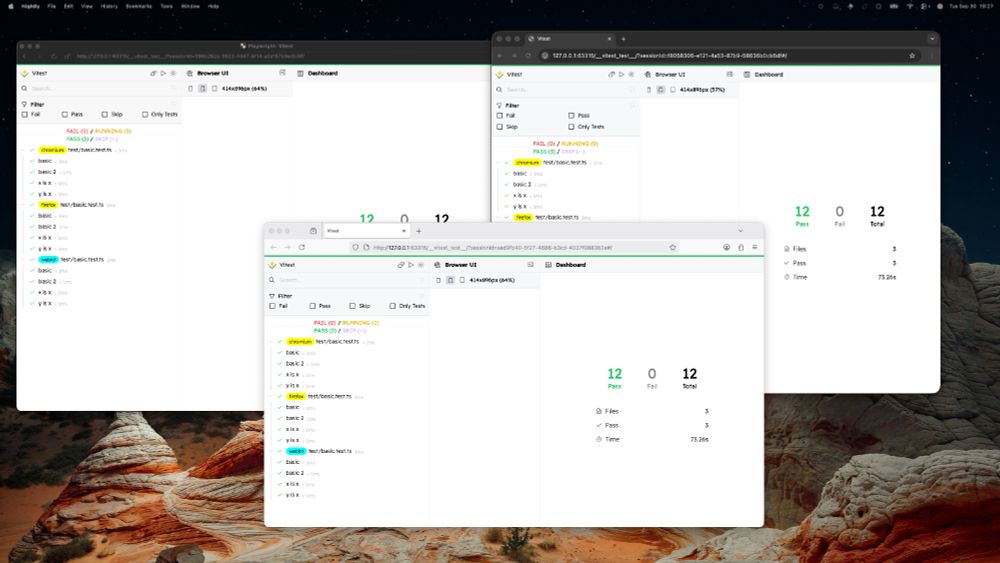This screenshot has height=563, width=1000.
Task: Collapse Browser UI panel icon in the Playwright window
Action: point(283,73)
